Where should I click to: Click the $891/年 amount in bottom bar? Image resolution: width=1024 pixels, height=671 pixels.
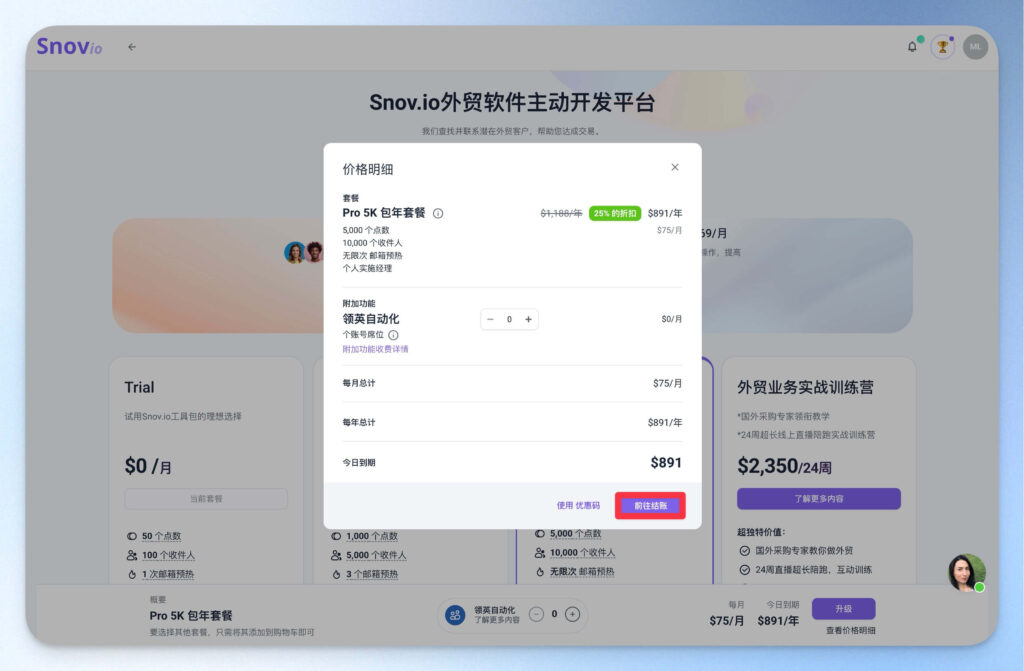778,620
